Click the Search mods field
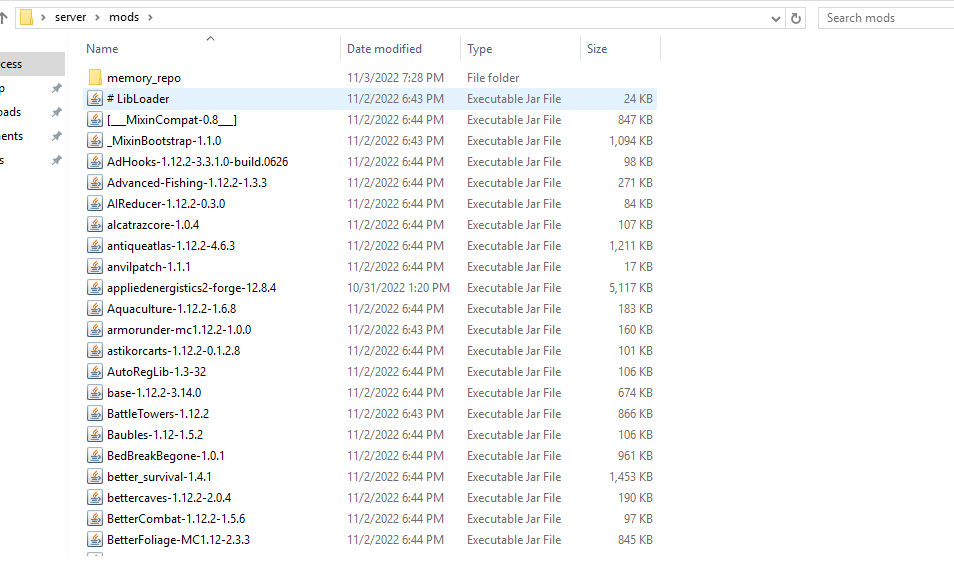Screen dimensions: 954x576 click(x=888, y=18)
